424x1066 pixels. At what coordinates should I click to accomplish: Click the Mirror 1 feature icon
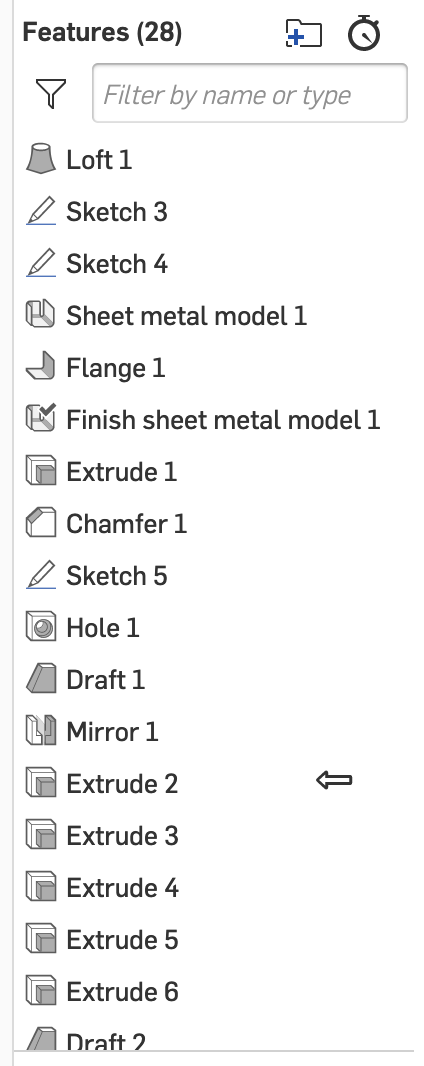pos(41,731)
